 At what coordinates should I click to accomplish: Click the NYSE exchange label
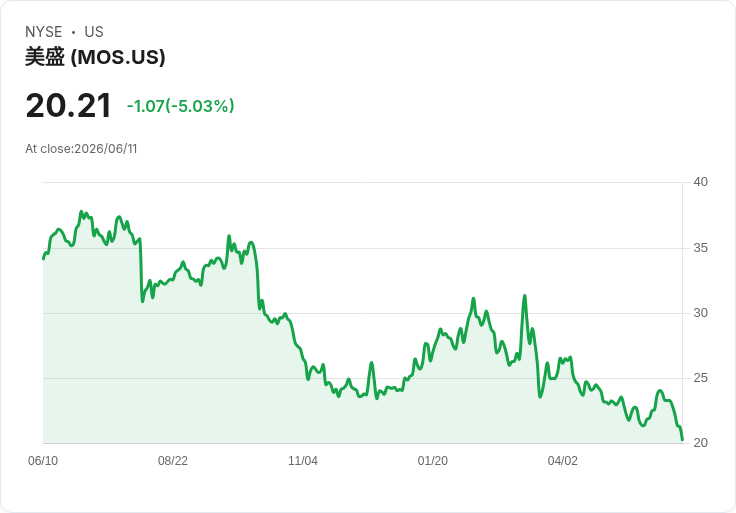point(44,32)
